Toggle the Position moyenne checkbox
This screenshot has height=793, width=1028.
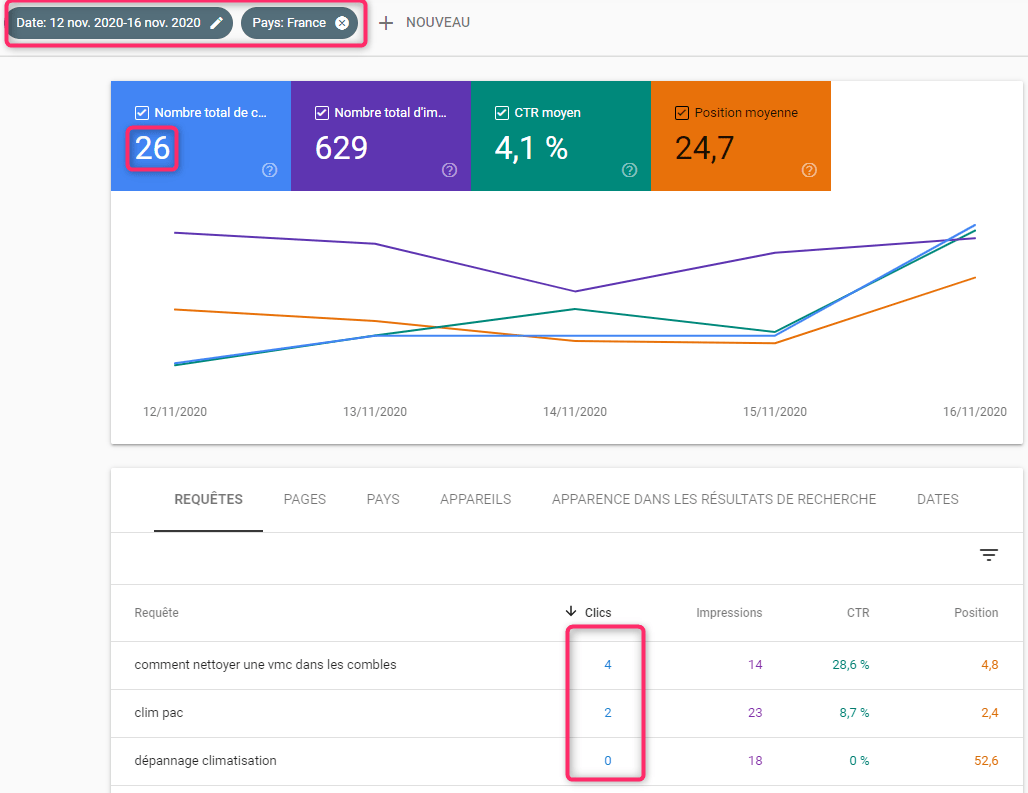pos(682,113)
